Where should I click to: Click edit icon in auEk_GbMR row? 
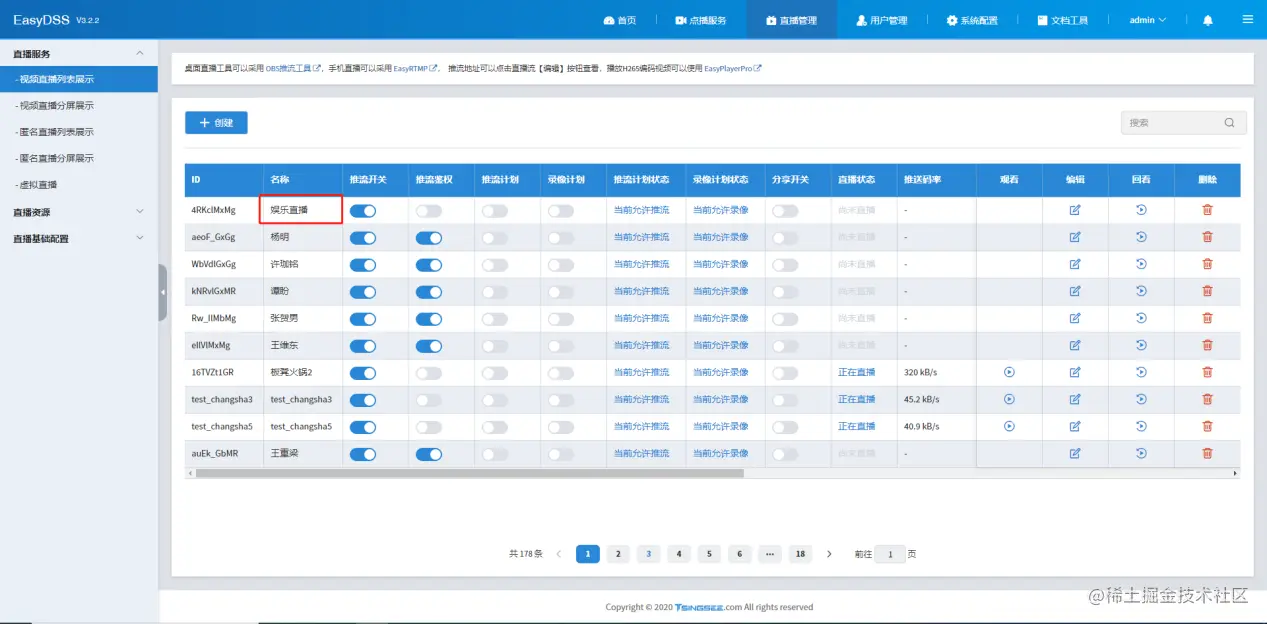[x=1075, y=453]
